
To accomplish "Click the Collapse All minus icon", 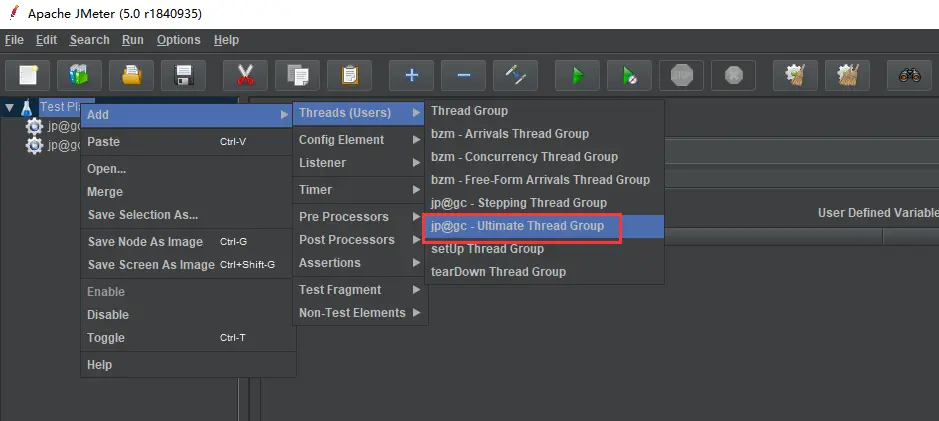I will [x=463, y=75].
